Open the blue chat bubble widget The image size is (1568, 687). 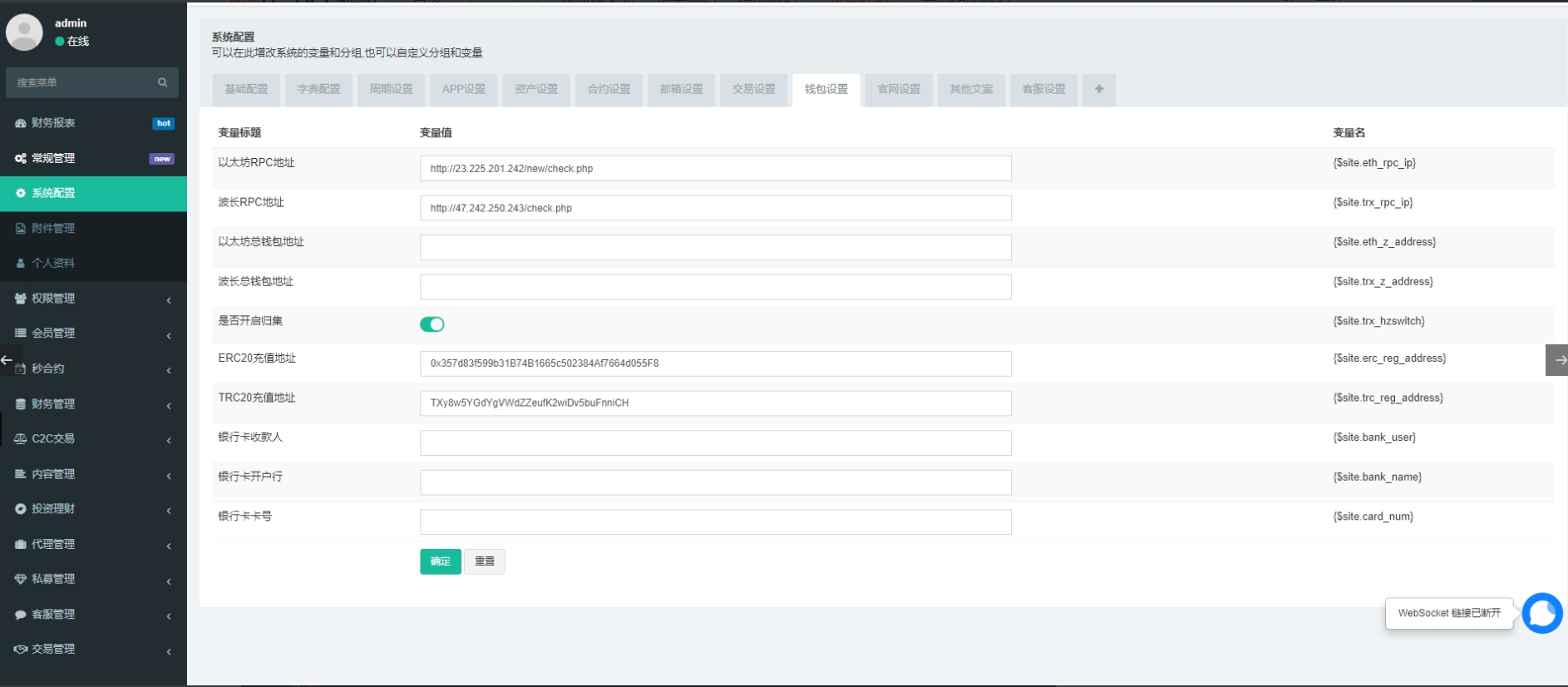(x=1542, y=614)
